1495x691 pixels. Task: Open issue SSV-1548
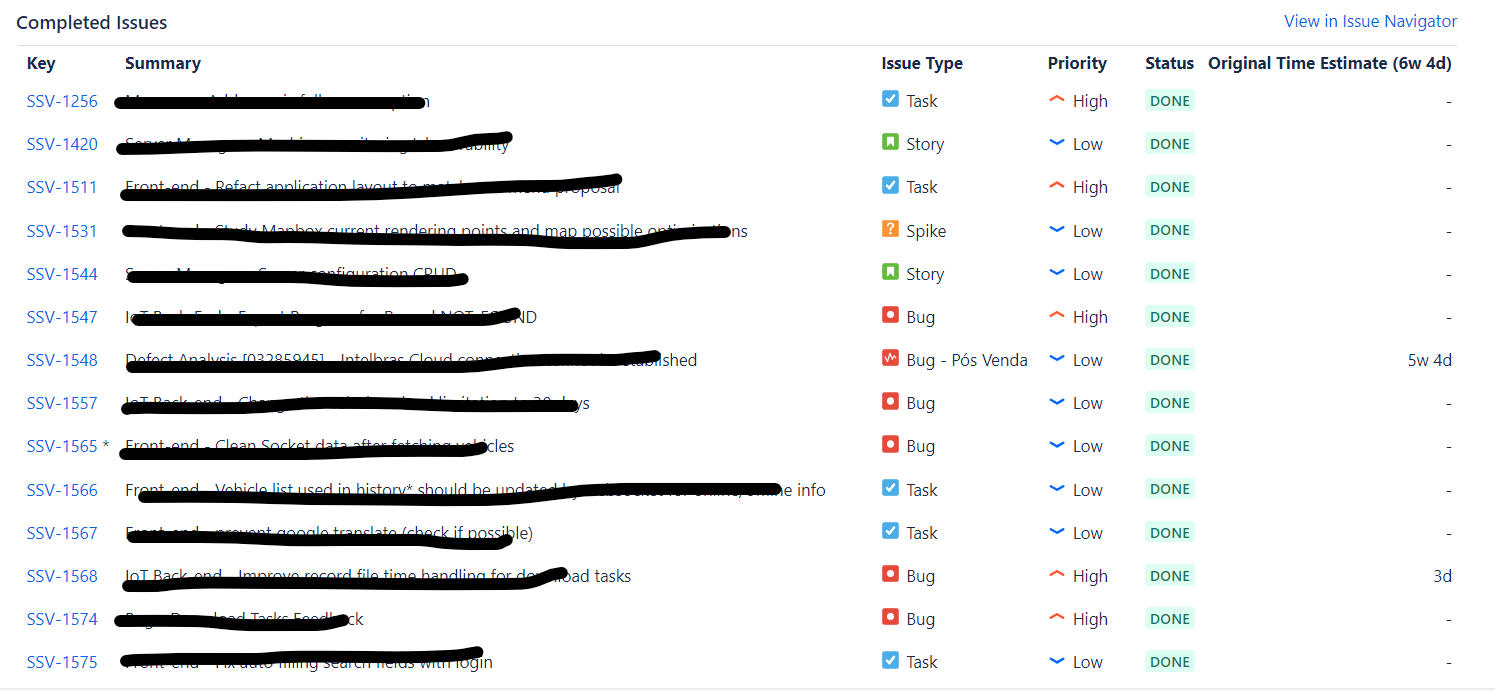pyautogui.click(x=62, y=359)
